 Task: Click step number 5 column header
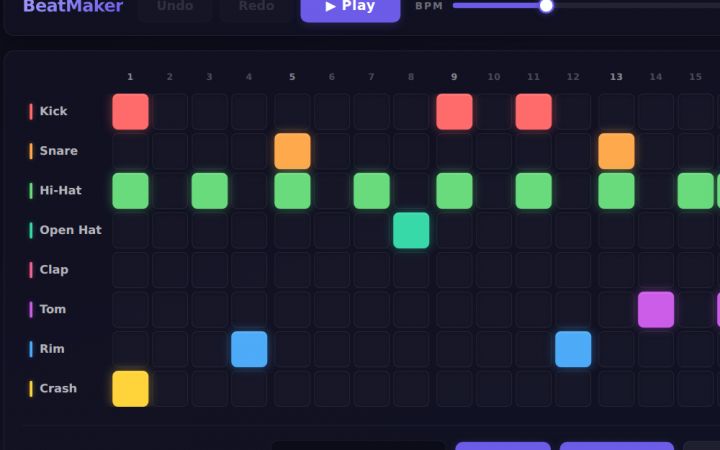pyautogui.click(x=292, y=77)
